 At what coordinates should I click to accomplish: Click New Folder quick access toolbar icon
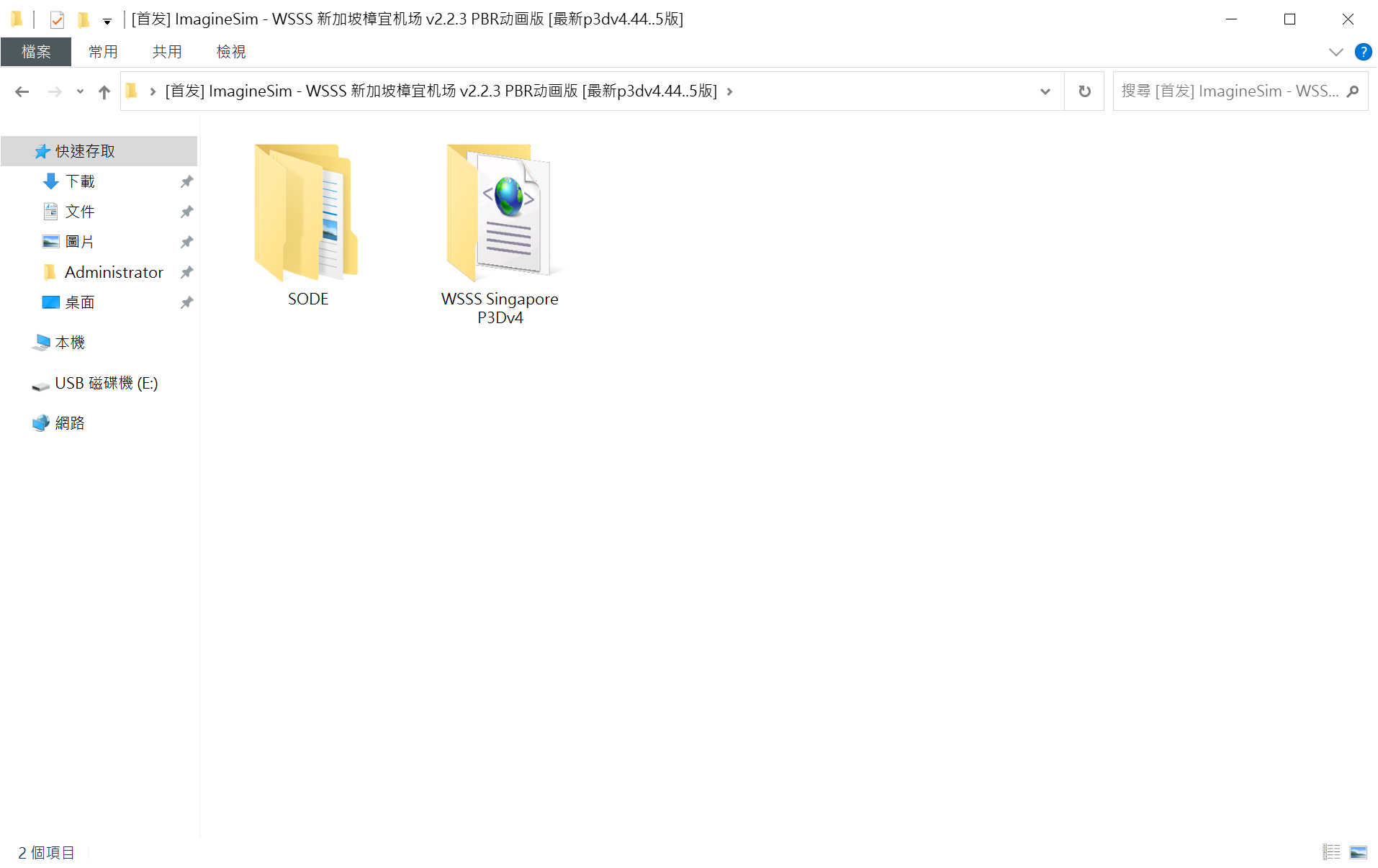[84, 19]
